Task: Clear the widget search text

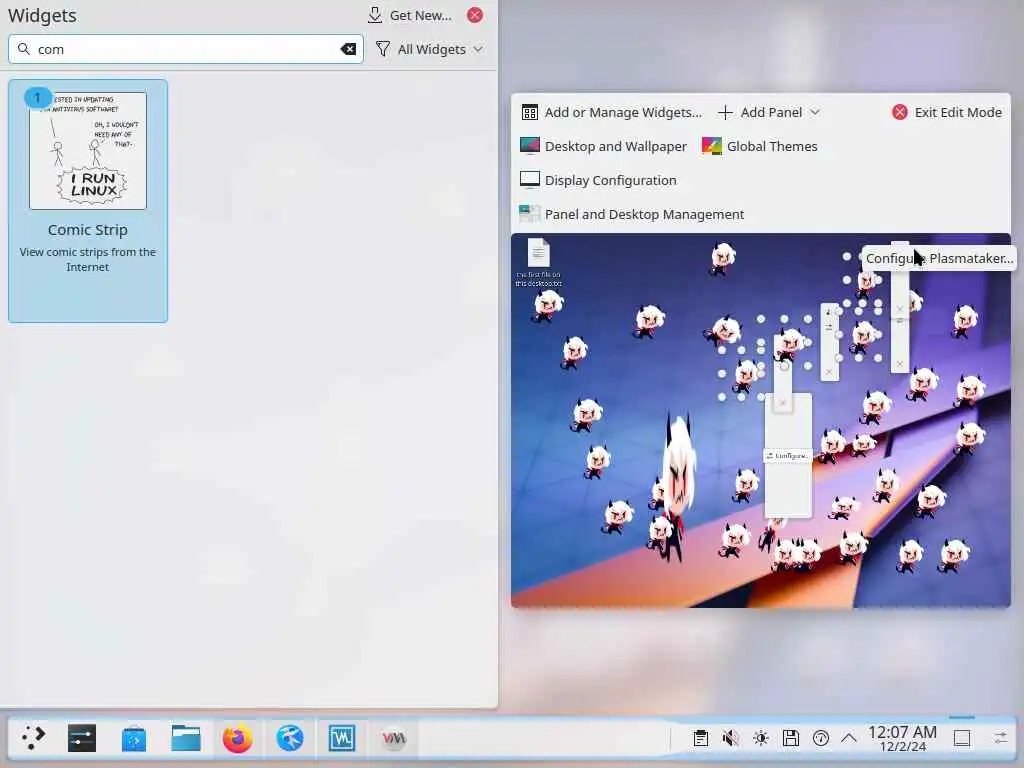Action: [x=349, y=49]
